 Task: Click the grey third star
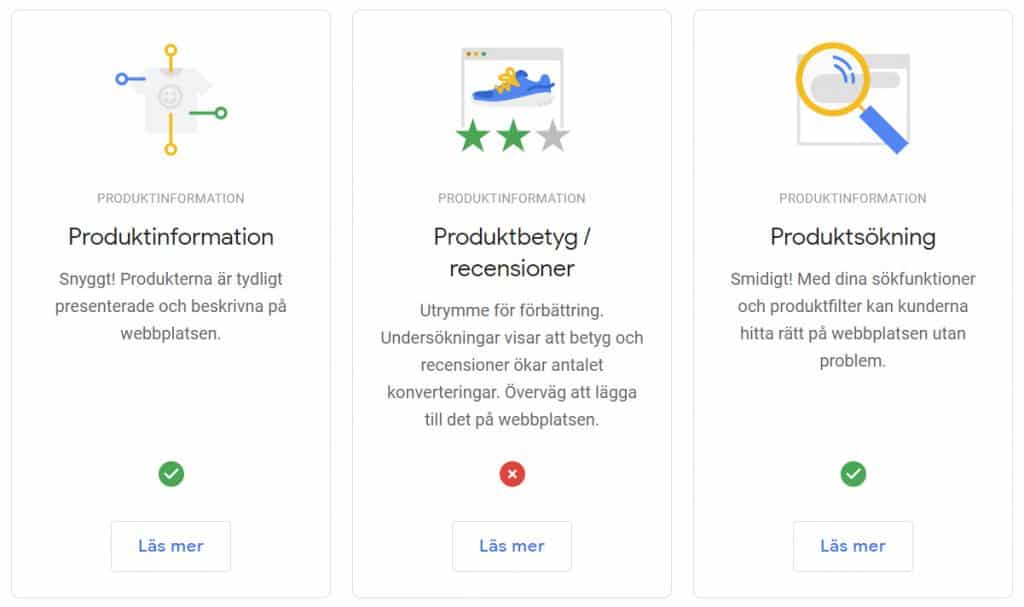[x=553, y=135]
